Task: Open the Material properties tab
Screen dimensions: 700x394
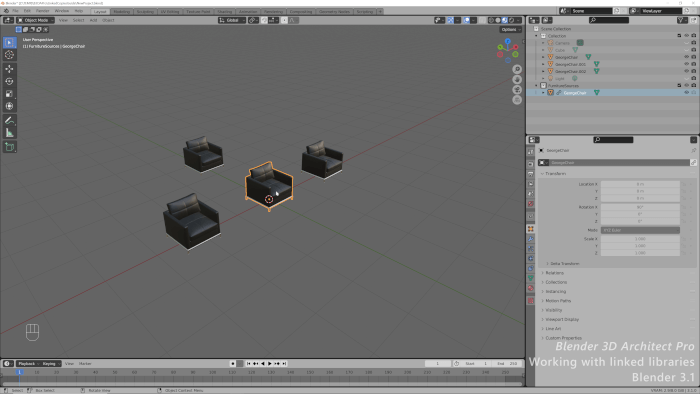Action: pyautogui.click(x=531, y=288)
